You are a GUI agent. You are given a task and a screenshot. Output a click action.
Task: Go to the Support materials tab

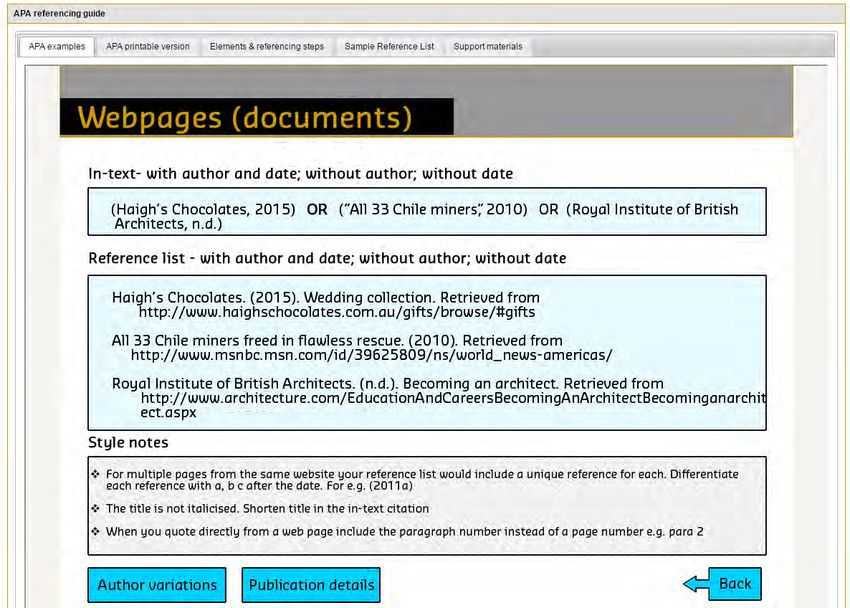[x=488, y=47]
